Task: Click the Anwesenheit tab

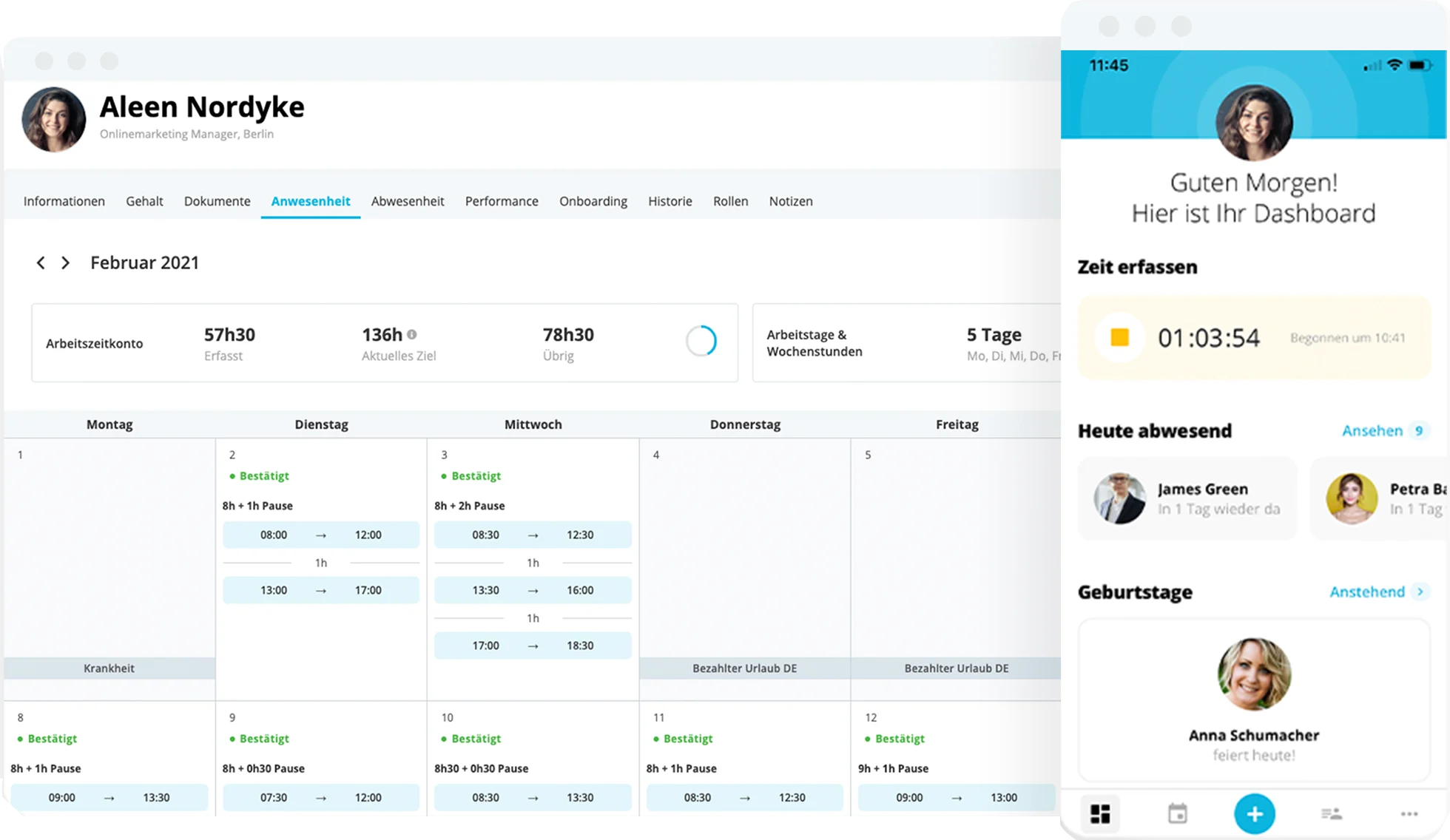Action: point(311,201)
